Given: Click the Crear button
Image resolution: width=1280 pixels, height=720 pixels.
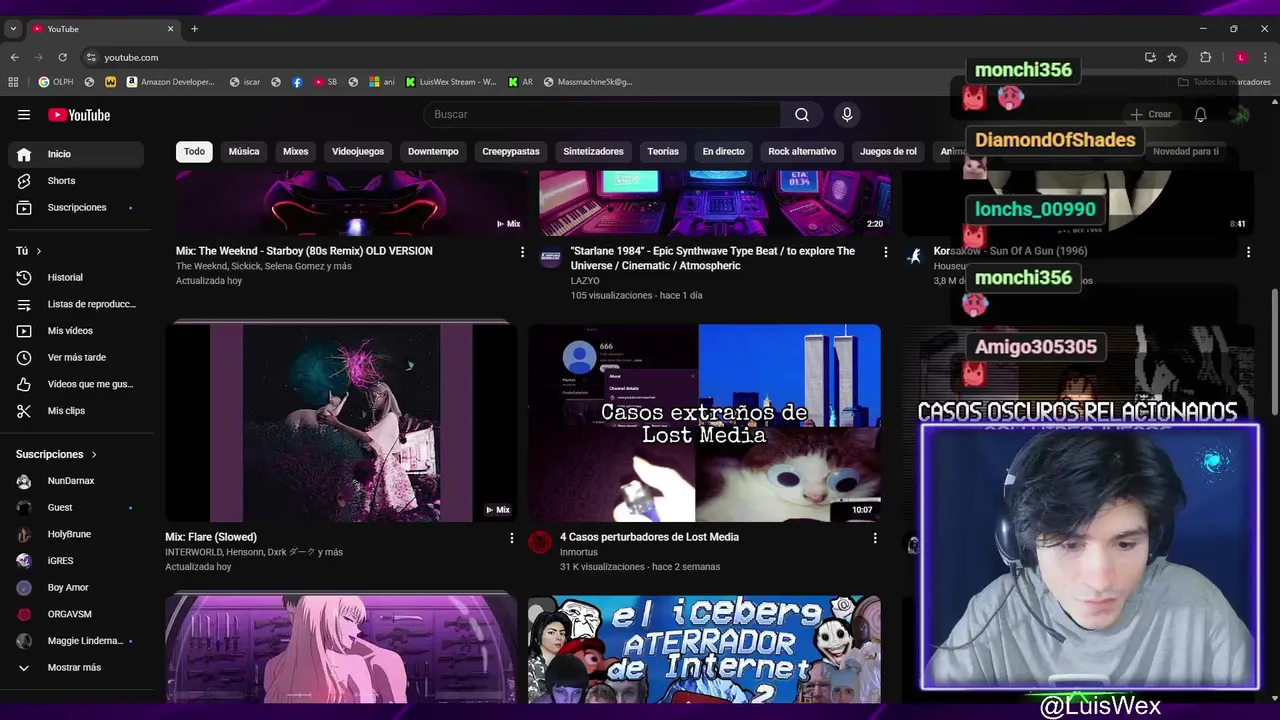Looking at the screenshot, I should coord(1151,115).
